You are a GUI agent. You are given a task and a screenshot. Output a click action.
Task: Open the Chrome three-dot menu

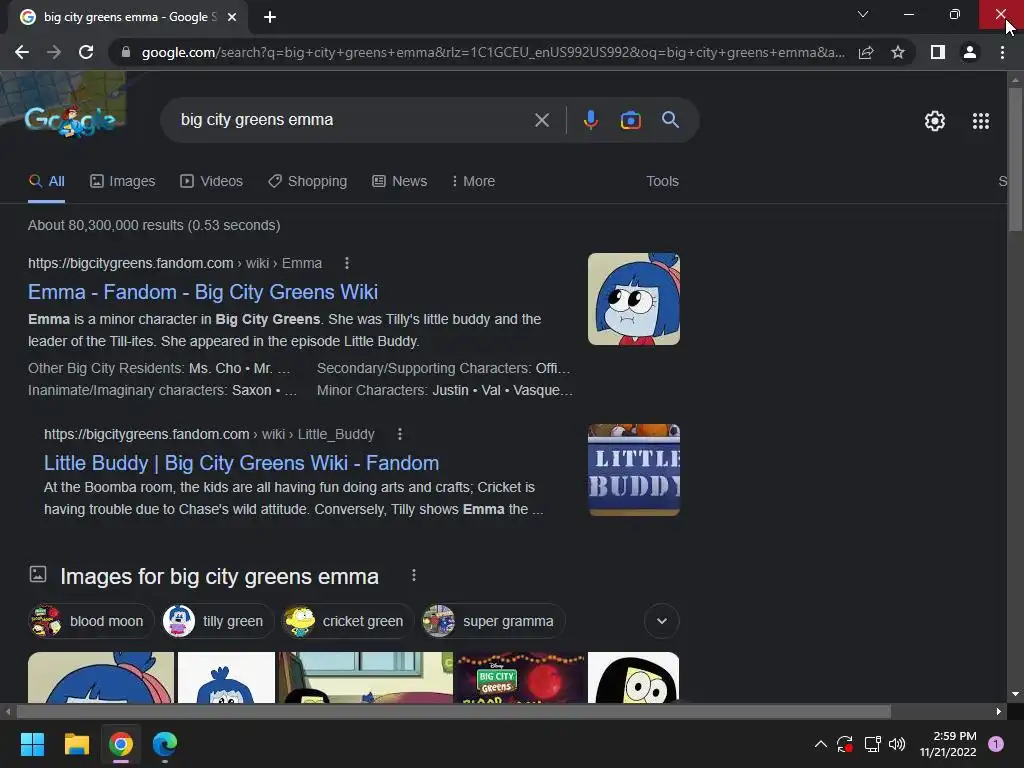1002,52
